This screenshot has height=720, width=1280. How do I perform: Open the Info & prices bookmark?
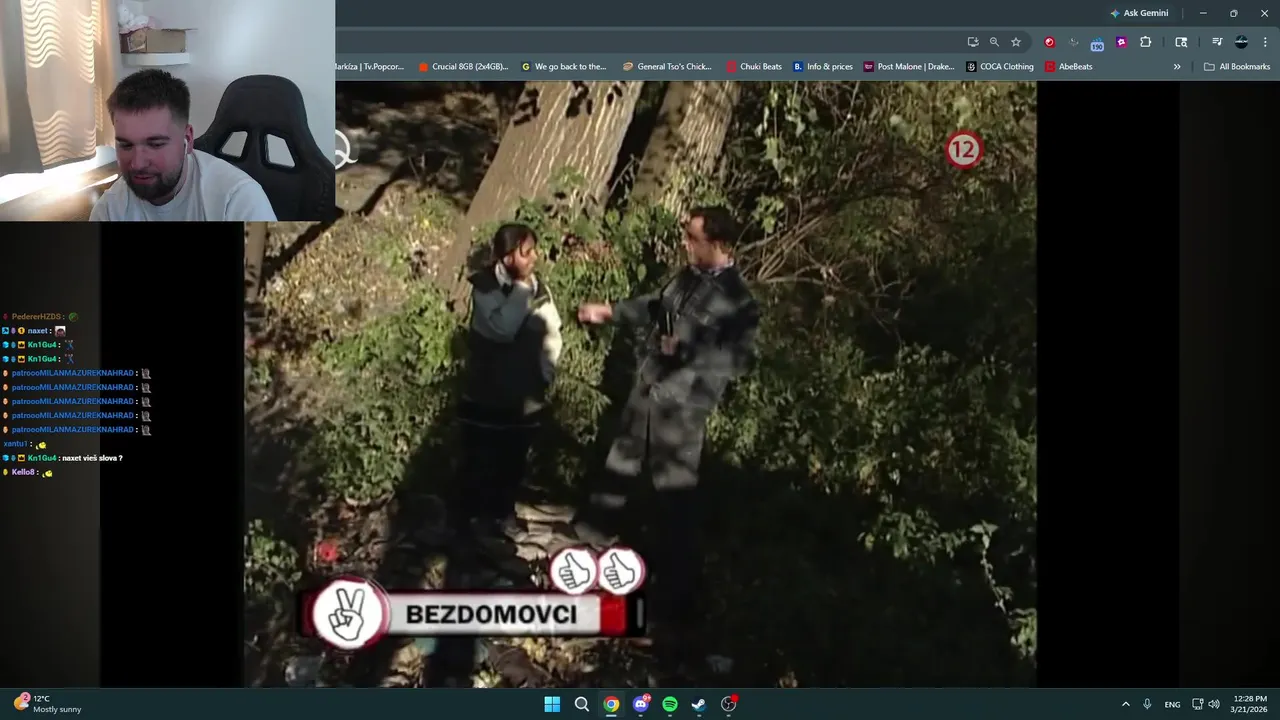coord(823,67)
